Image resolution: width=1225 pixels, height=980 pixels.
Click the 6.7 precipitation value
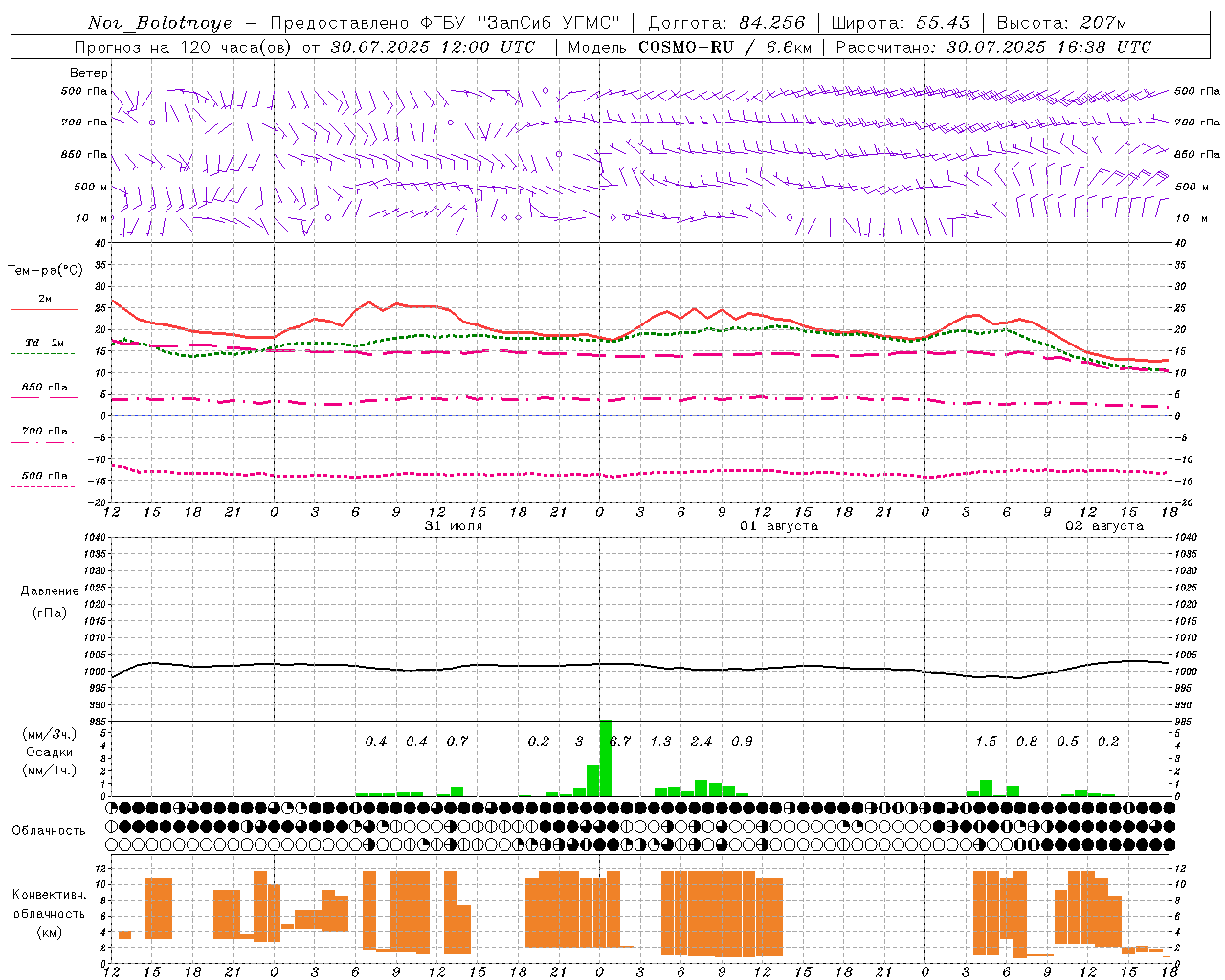620,742
